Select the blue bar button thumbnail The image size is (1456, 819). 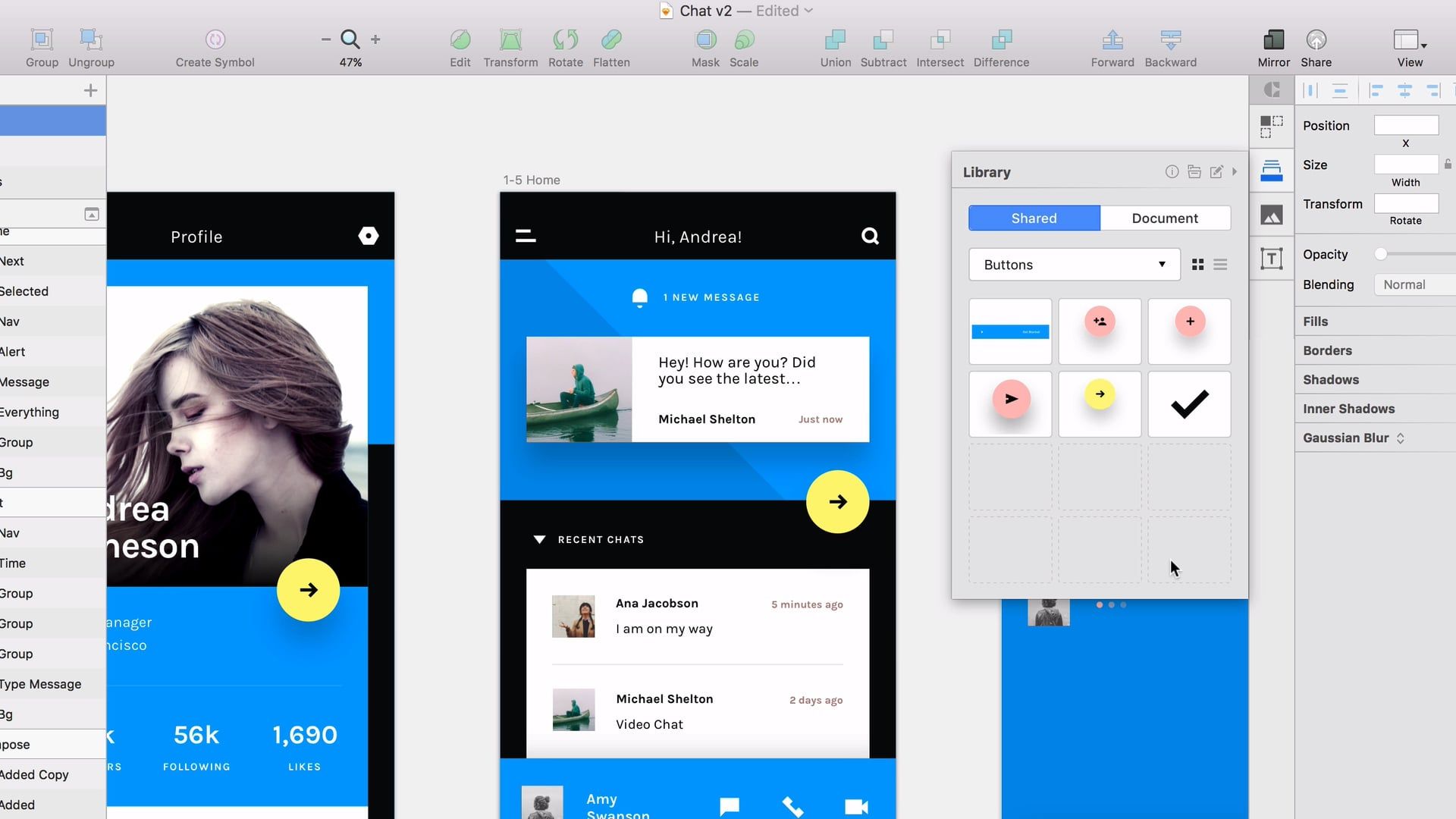[1010, 331]
